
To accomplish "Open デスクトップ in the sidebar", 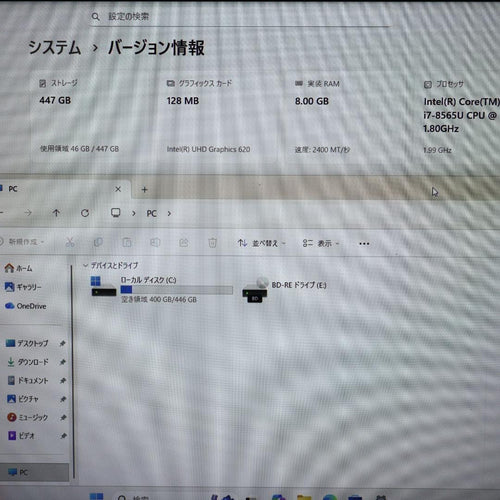I will point(27,343).
